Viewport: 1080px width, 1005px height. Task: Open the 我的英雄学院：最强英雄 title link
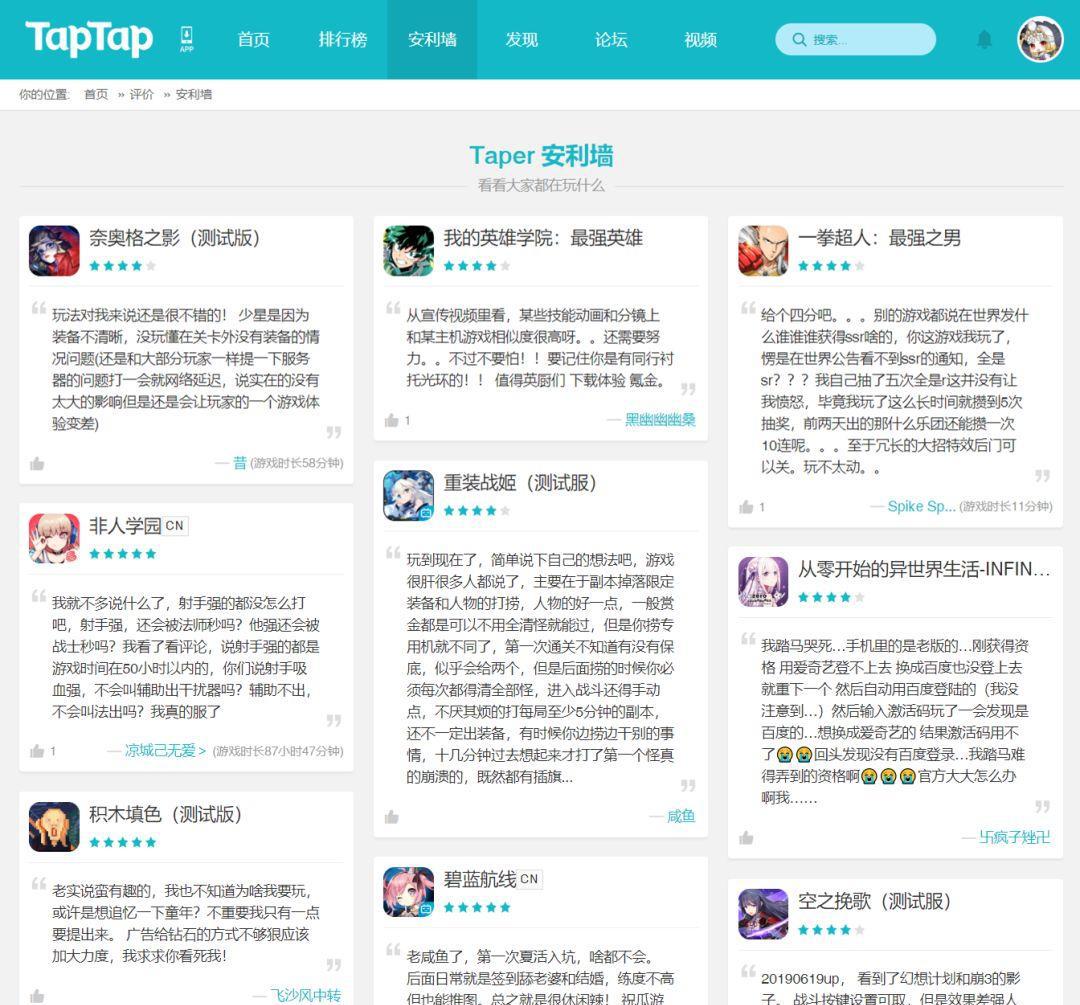(543, 238)
